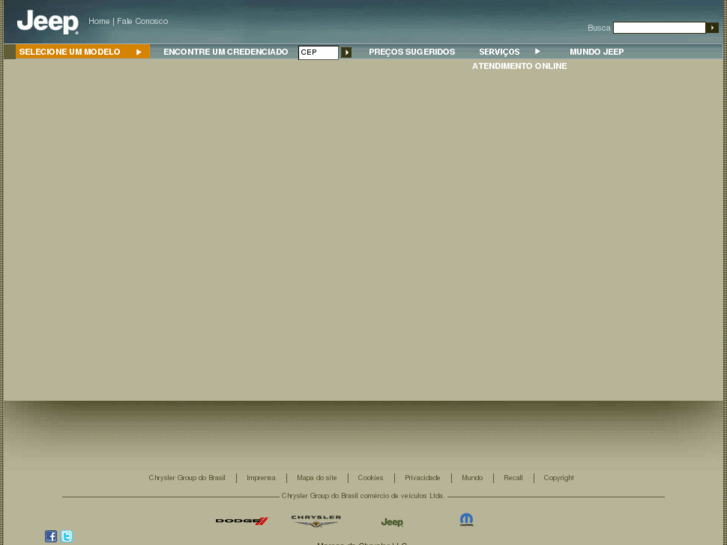Open Imprensa footer link

click(x=261, y=478)
